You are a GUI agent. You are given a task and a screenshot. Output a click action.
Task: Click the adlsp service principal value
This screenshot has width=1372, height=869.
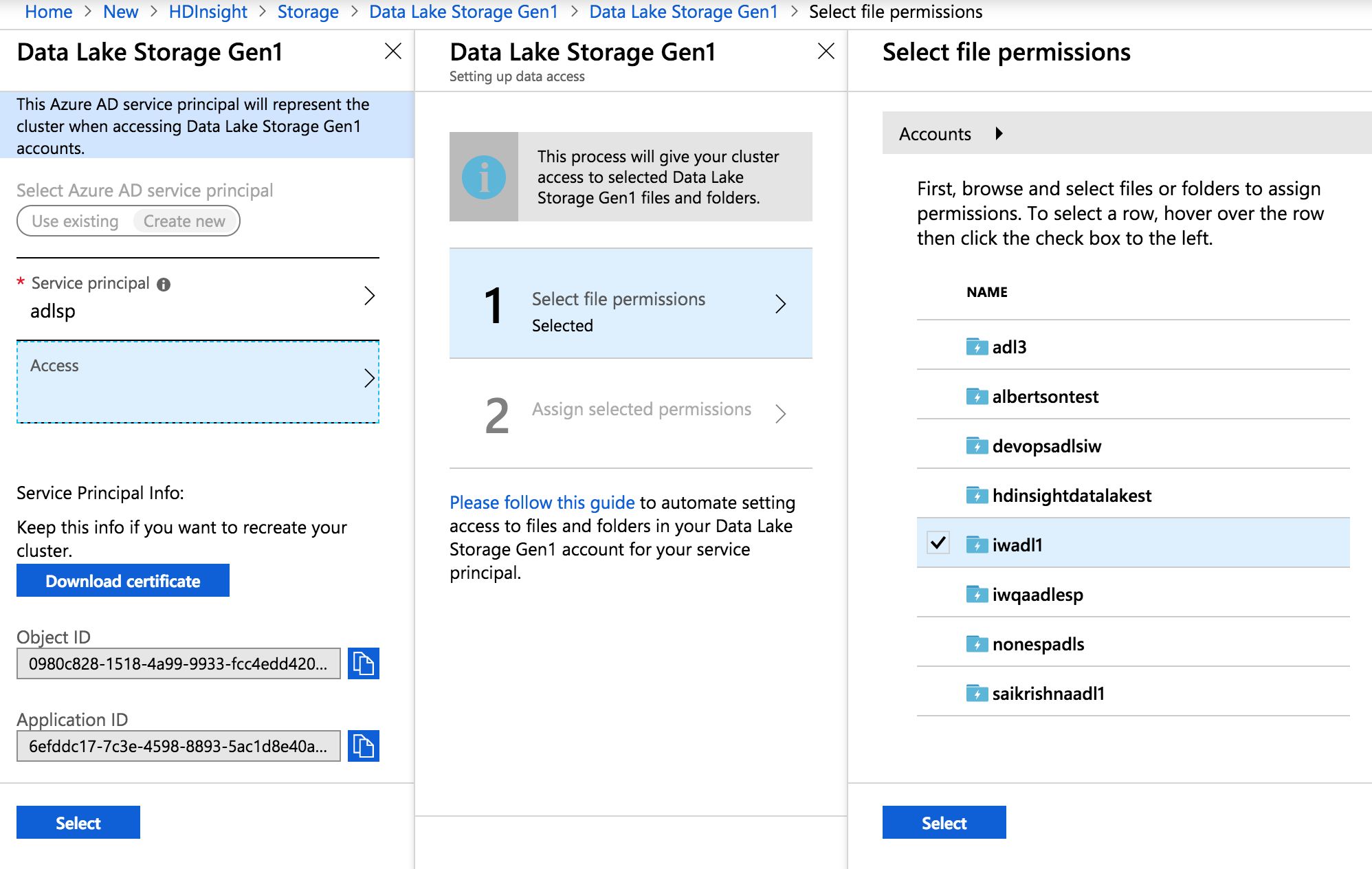click(53, 311)
